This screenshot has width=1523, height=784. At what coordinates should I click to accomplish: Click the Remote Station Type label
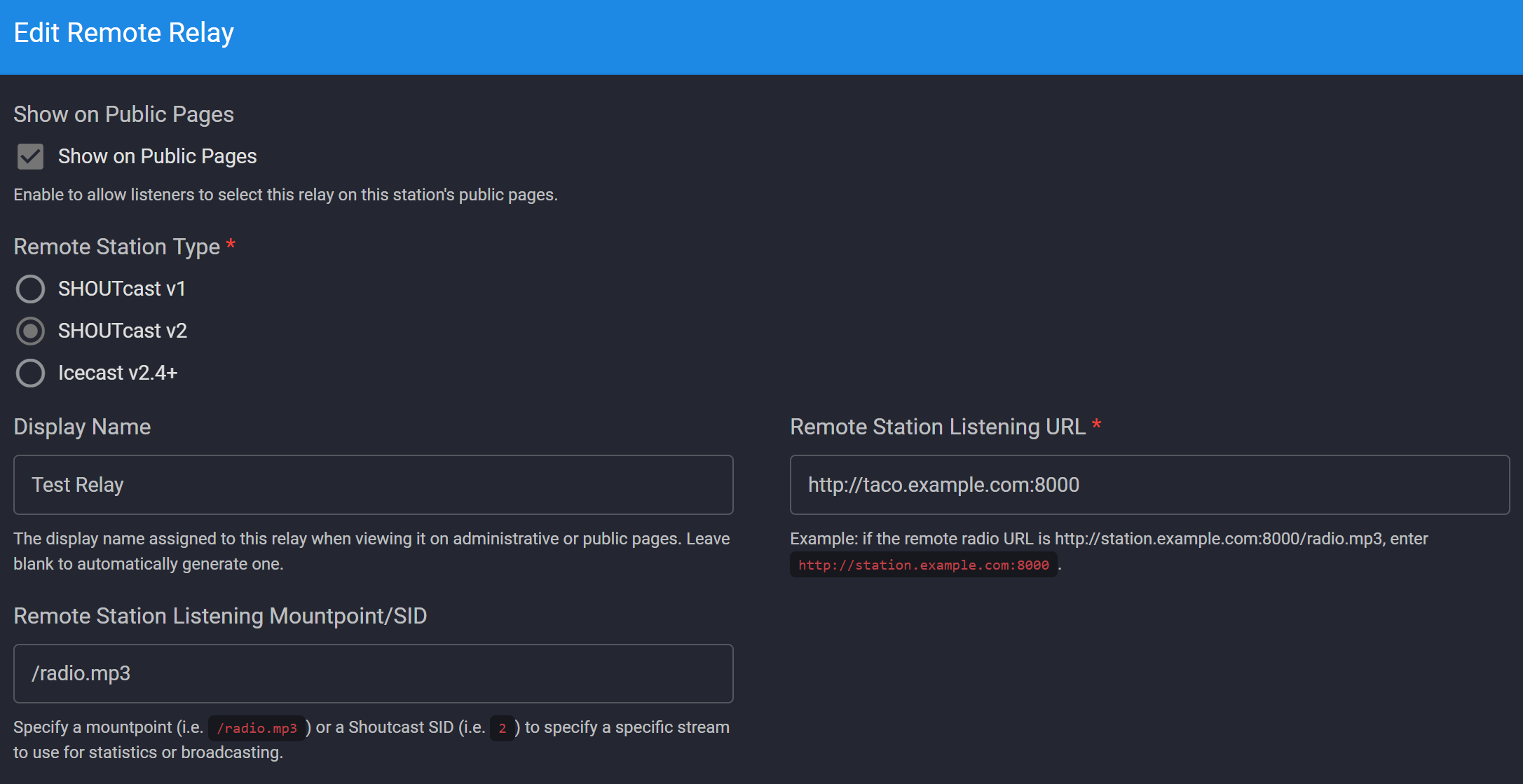point(116,246)
